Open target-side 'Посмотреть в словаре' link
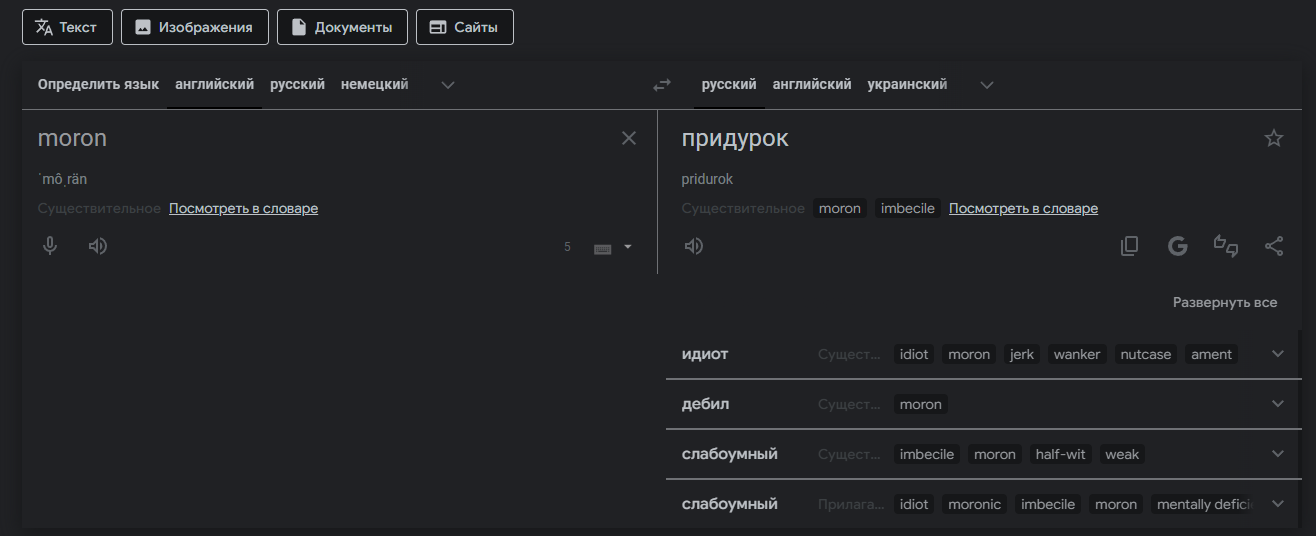1316x536 pixels. click(x=1023, y=209)
